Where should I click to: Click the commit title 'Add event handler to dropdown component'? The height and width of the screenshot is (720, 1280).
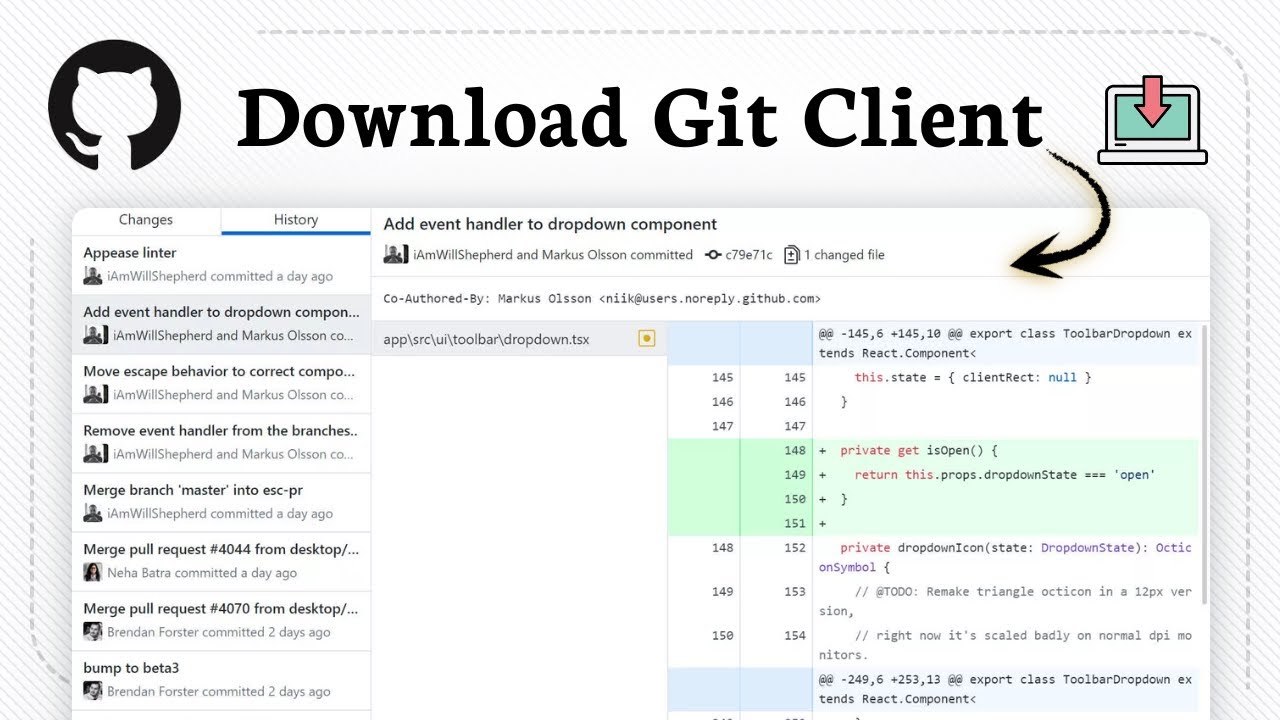click(550, 224)
